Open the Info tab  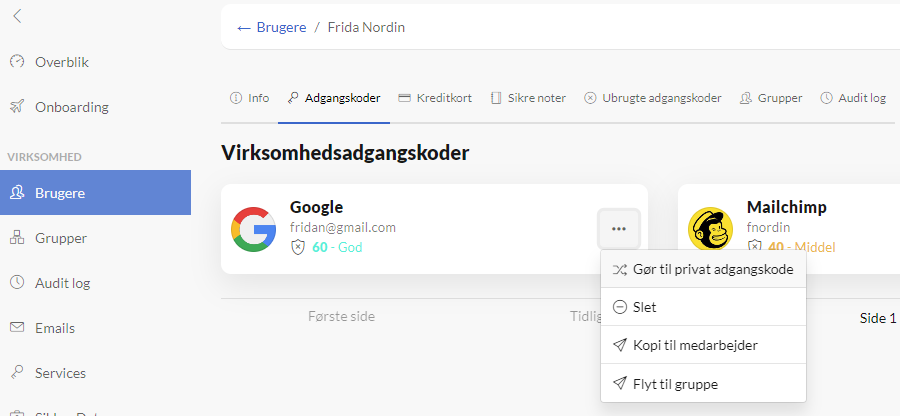point(249,98)
